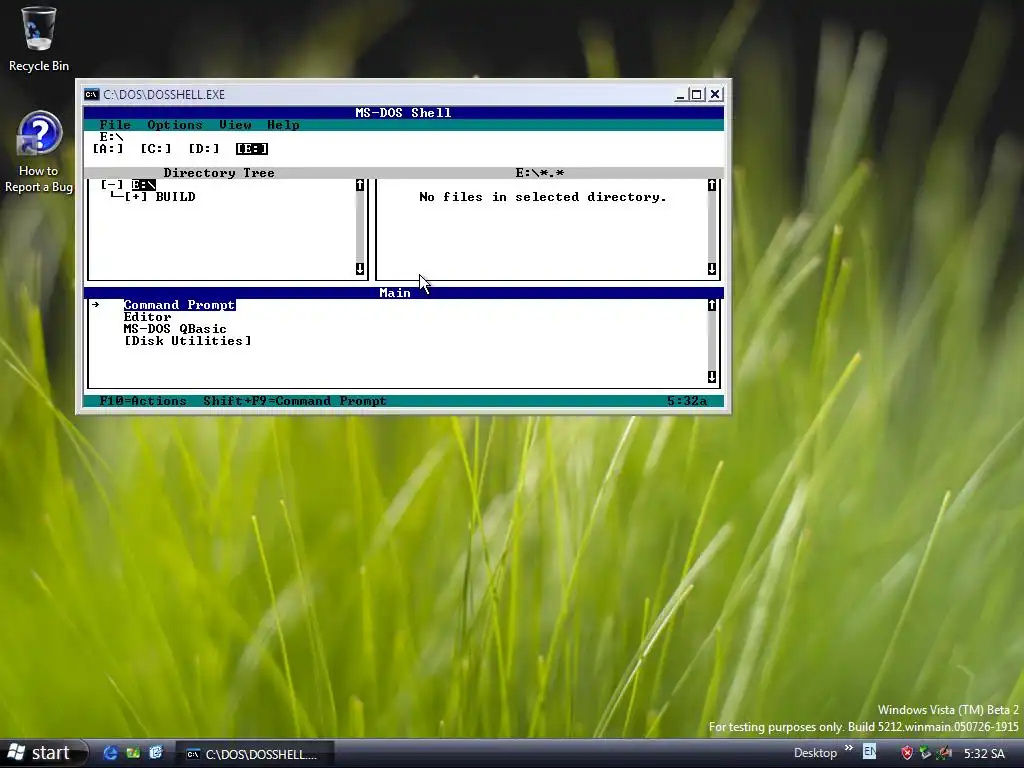Click the 5:32a time in status bar
This screenshot has height=768, width=1024.
(687, 401)
